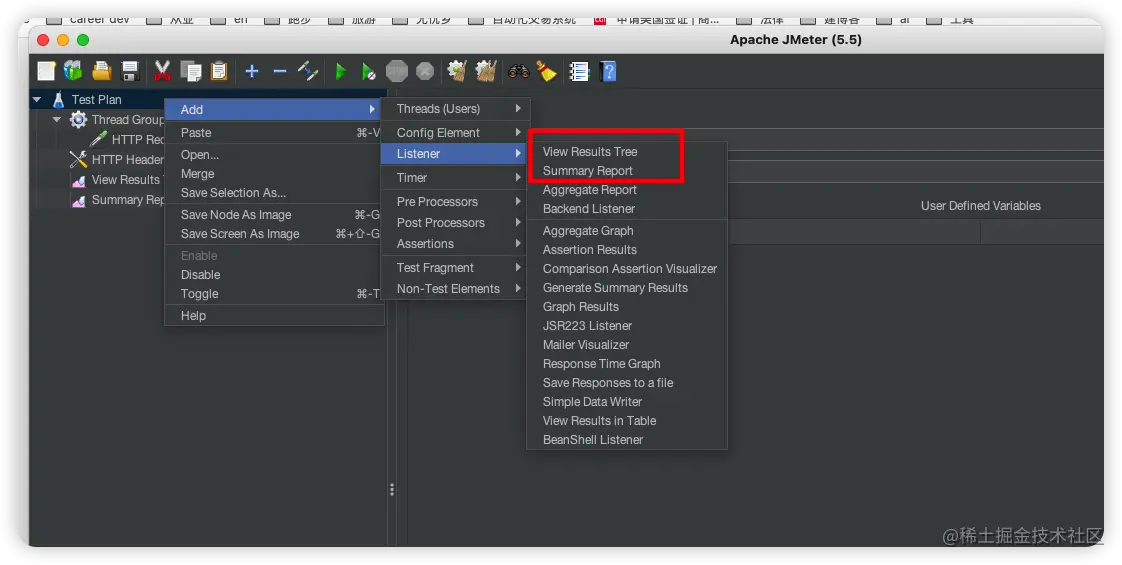
Task: Select the Test Plan flask icon
Action: tap(59, 99)
